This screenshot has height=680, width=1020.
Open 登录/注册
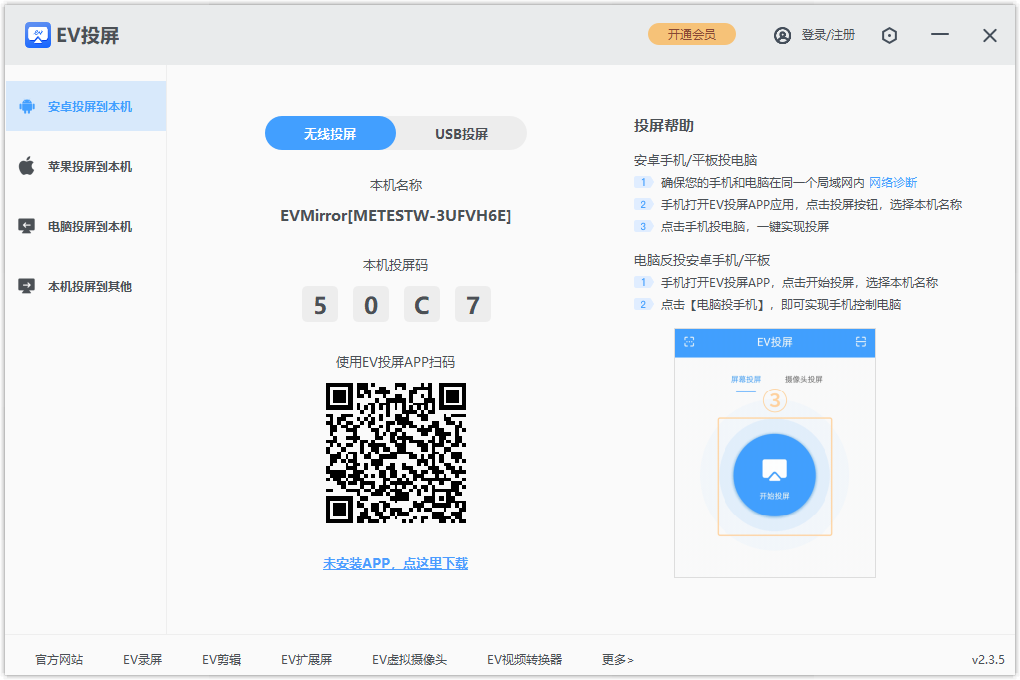[x=827, y=34]
